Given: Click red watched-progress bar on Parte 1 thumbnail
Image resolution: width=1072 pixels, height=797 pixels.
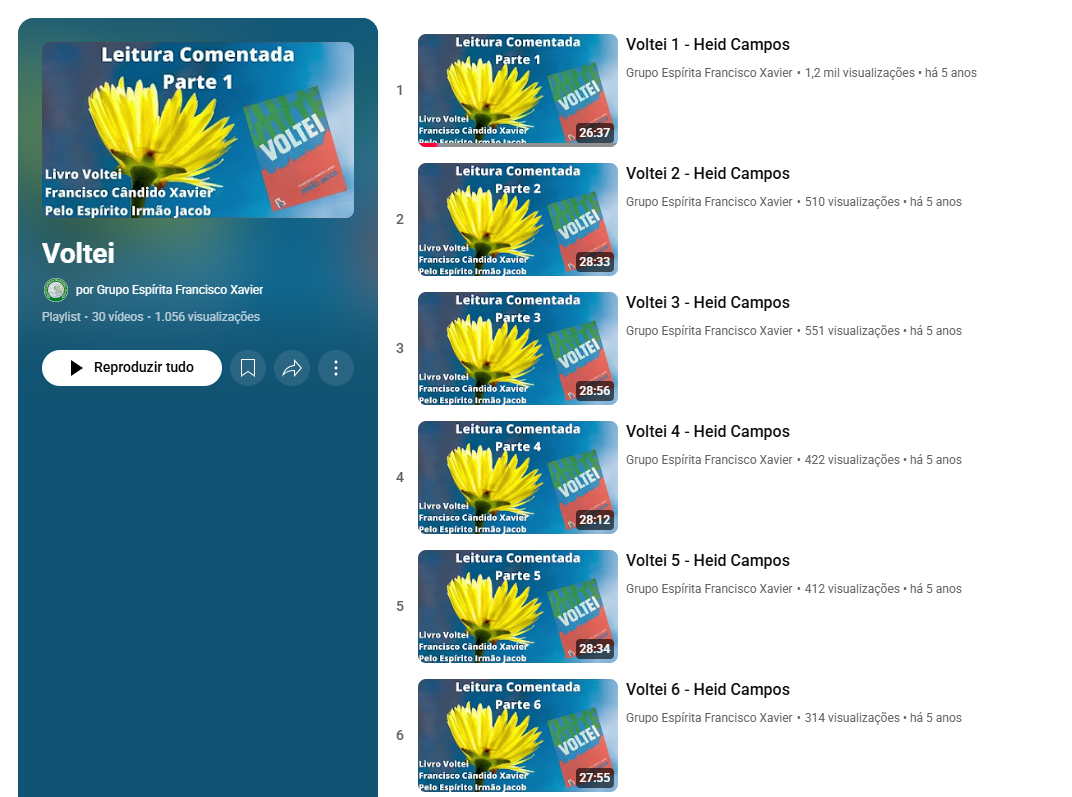Looking at the screenshot, I should tap(428, 145).
